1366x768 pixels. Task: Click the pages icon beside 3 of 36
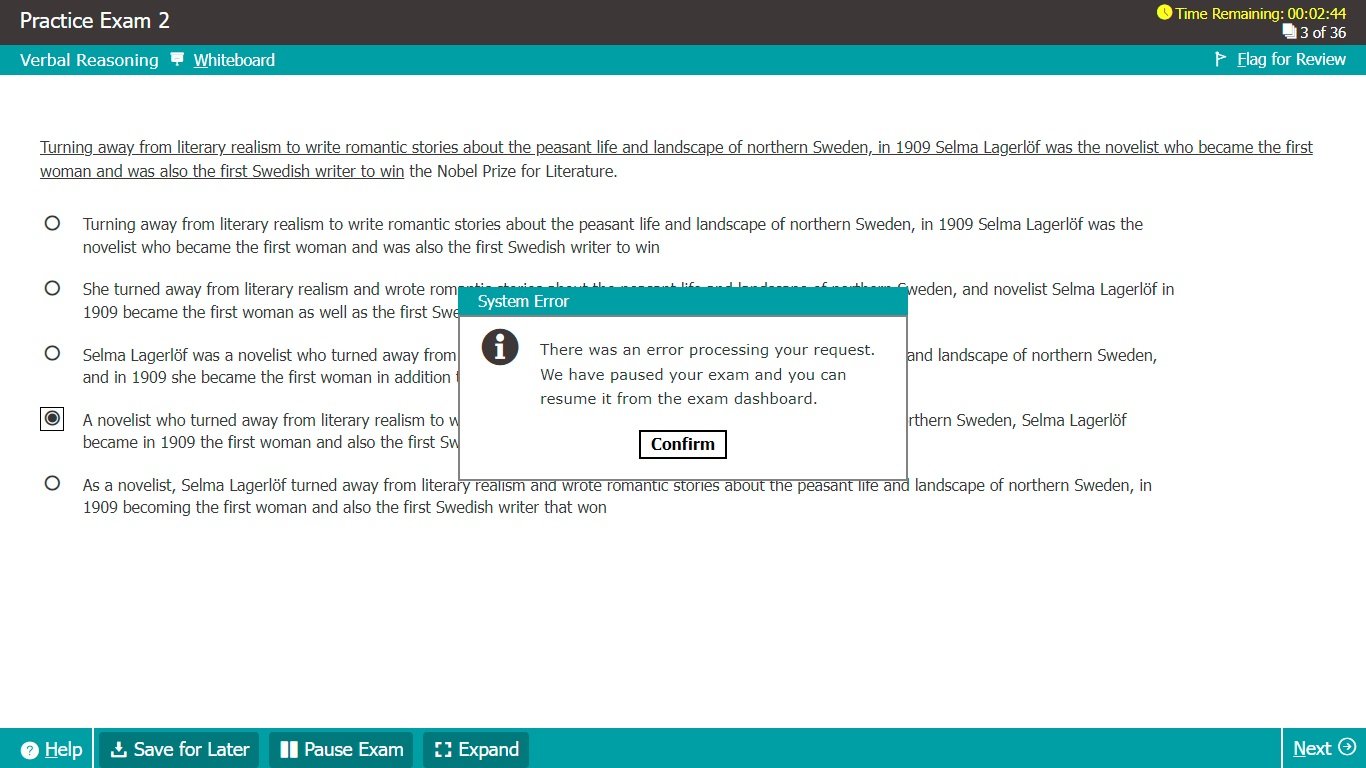point(1289,32)
